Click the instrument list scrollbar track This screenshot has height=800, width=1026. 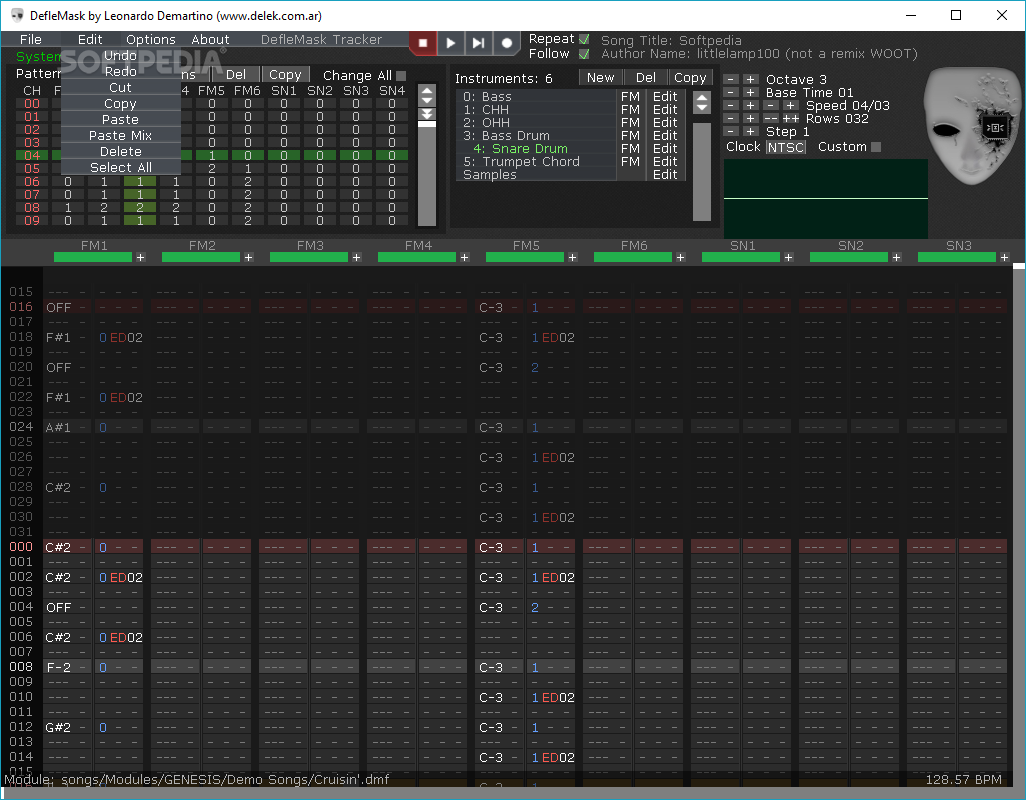(x=701, y=172)
